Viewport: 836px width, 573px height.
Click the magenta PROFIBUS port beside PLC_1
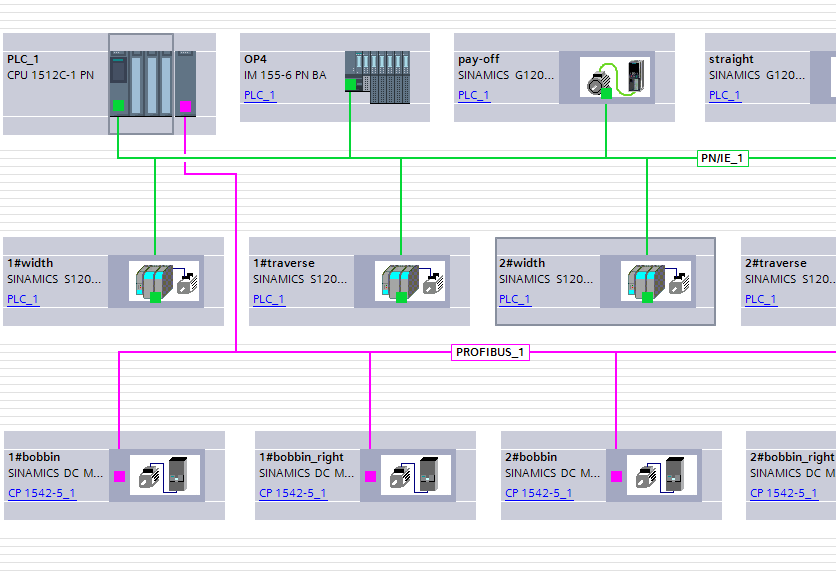click(185, 106)
